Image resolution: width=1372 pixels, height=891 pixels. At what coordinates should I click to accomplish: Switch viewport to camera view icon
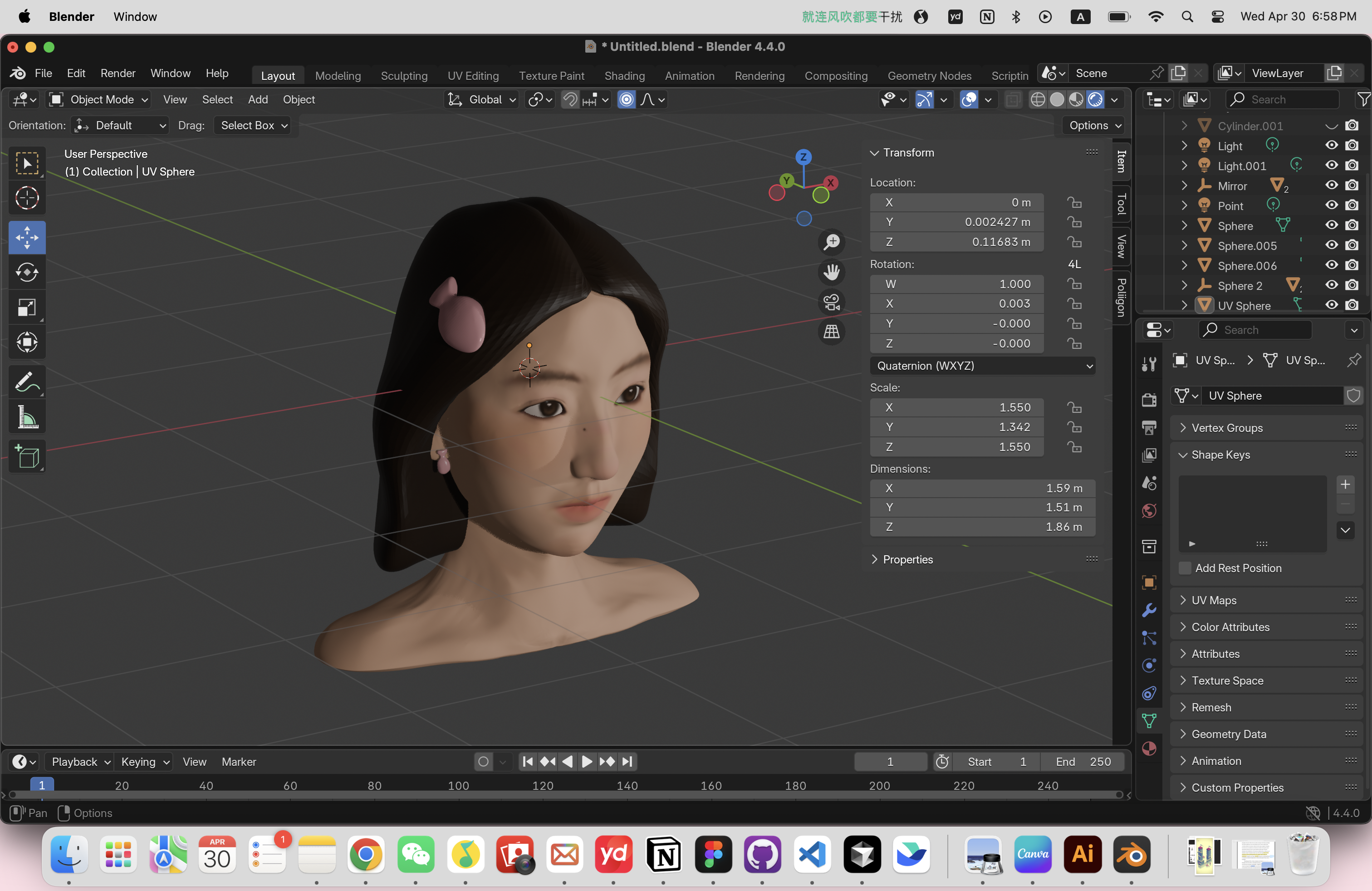coord(831,302)
